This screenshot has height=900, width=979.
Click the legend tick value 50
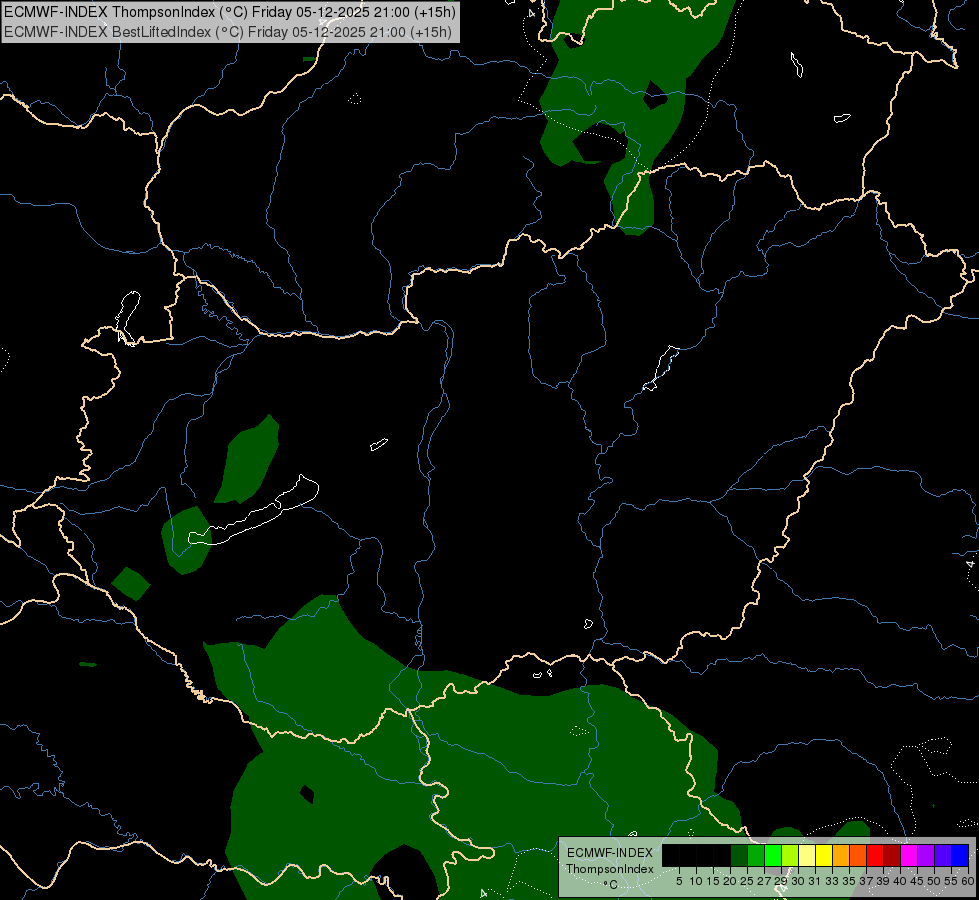(934, 881)
